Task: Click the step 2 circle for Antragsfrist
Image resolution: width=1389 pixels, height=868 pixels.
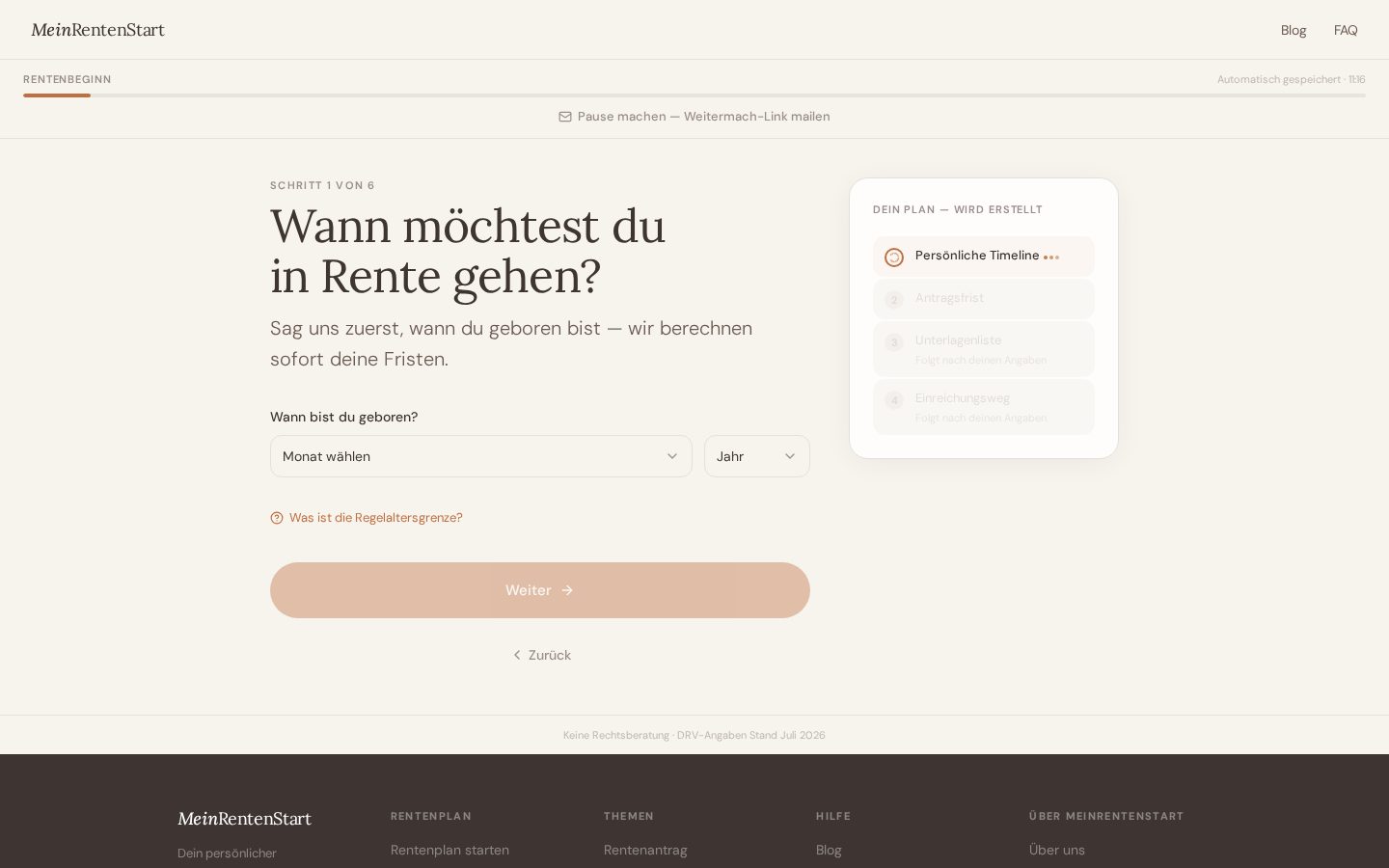Action: point(894,300)
